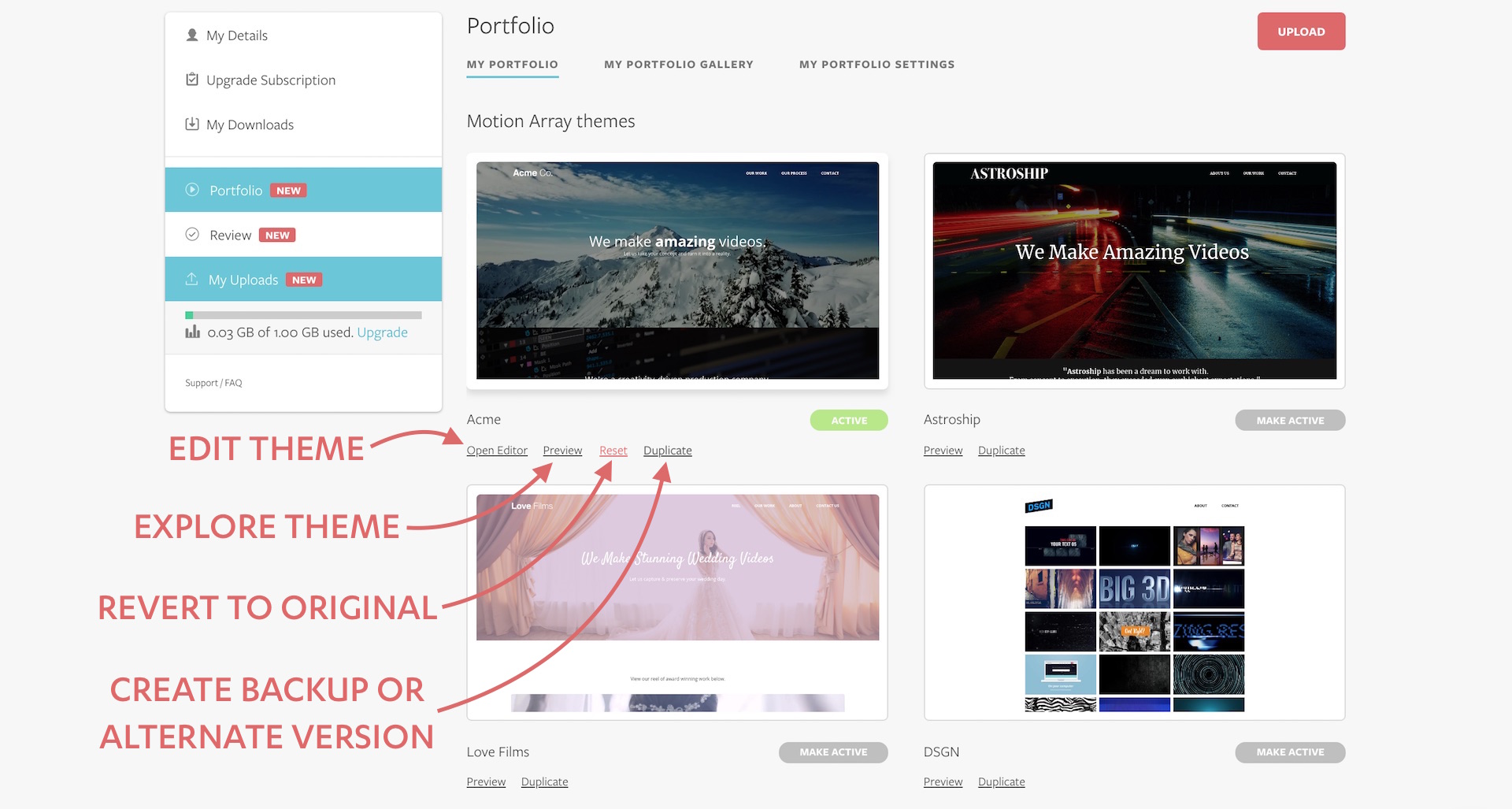
Task: Click the Love Films theme thumbnail
Action: (x=677, y=602)
